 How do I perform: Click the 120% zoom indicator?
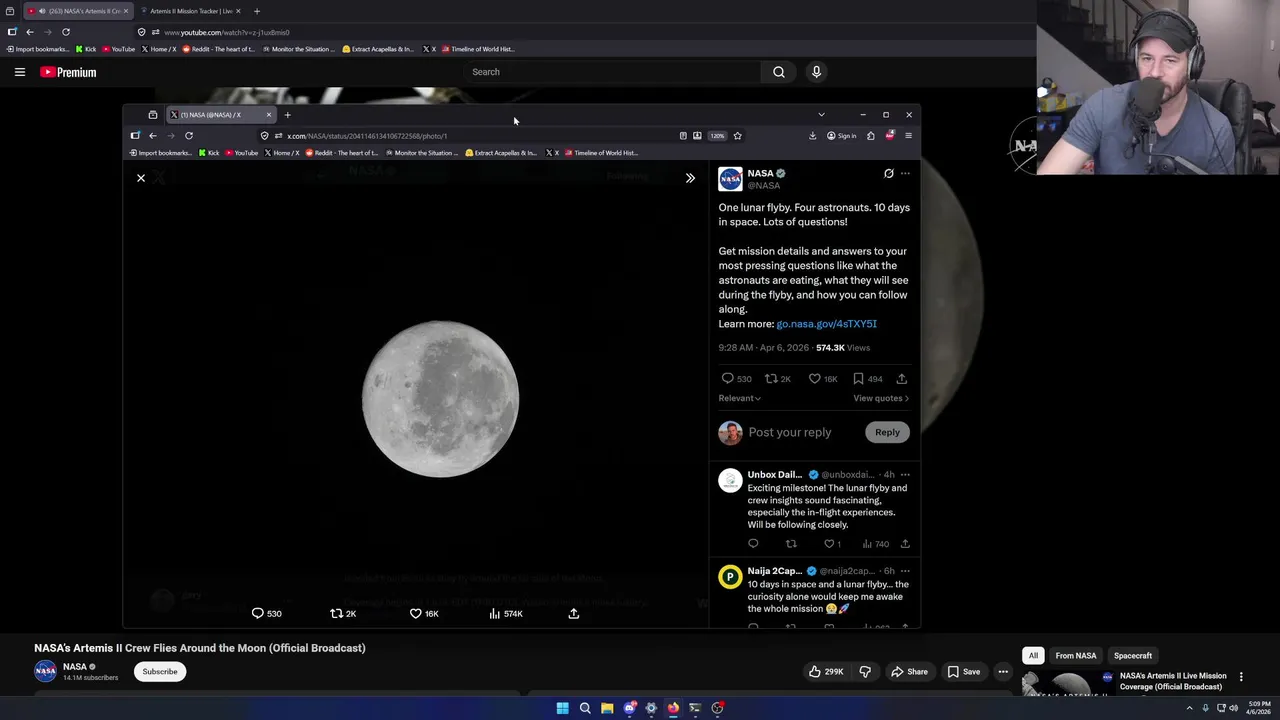[717, 136]
